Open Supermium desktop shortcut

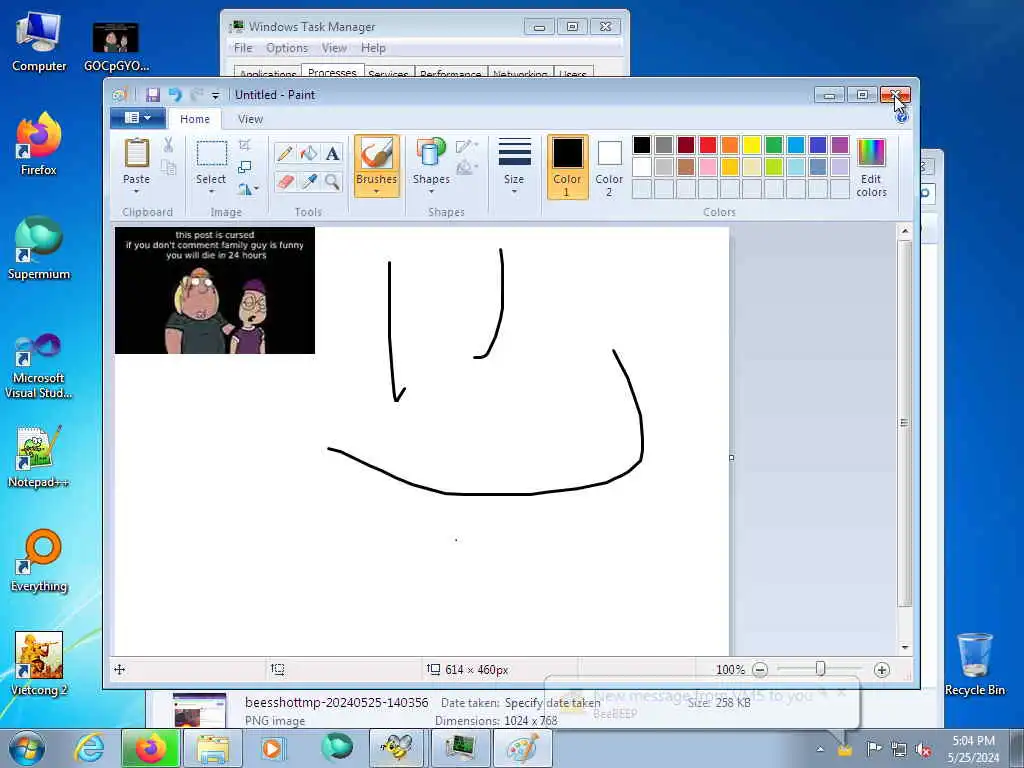tap(39, 248)
